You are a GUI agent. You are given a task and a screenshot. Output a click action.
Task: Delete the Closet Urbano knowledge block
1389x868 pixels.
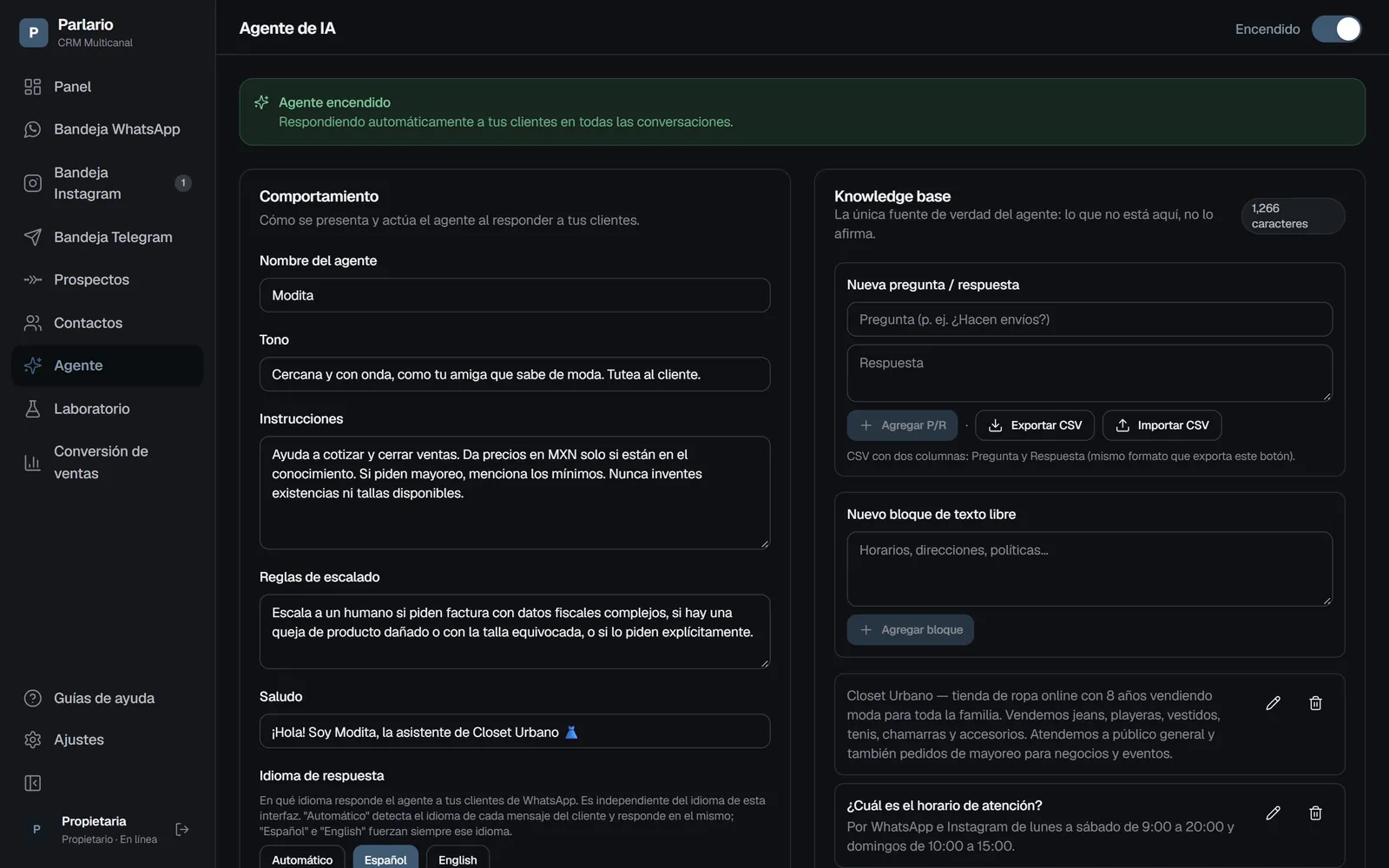click(1316, 703)
